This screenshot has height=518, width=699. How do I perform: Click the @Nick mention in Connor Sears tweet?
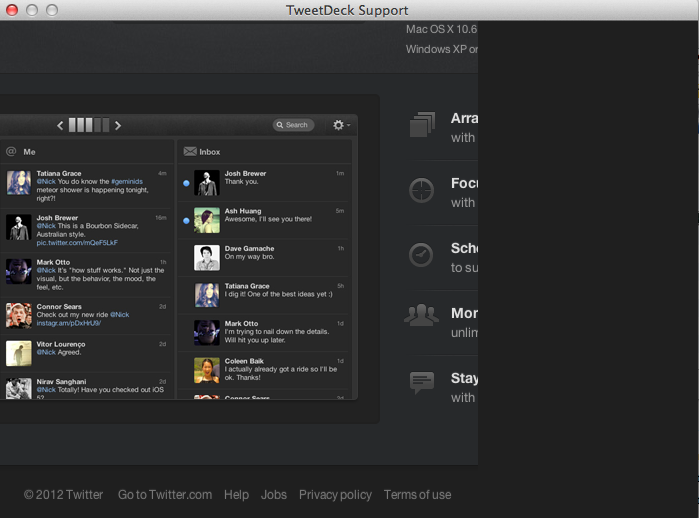[119, 315]
